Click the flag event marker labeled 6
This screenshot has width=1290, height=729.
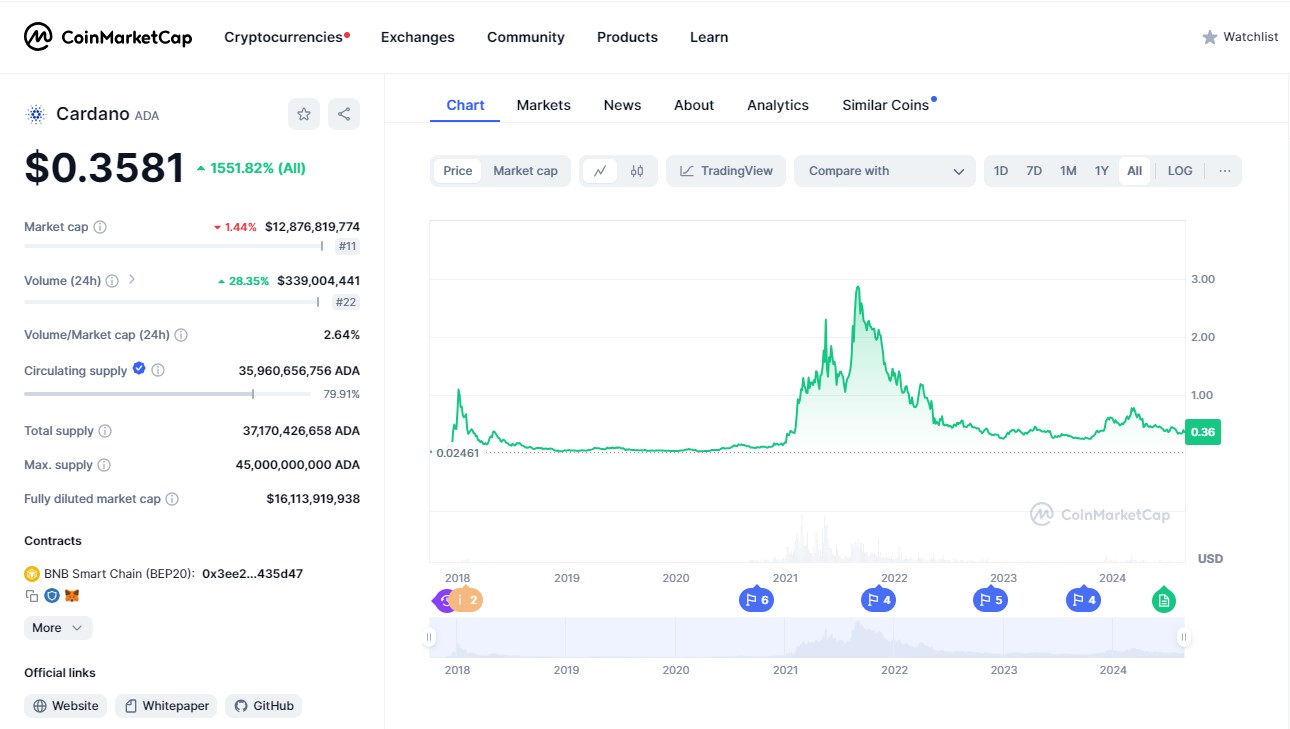point(756,600)
